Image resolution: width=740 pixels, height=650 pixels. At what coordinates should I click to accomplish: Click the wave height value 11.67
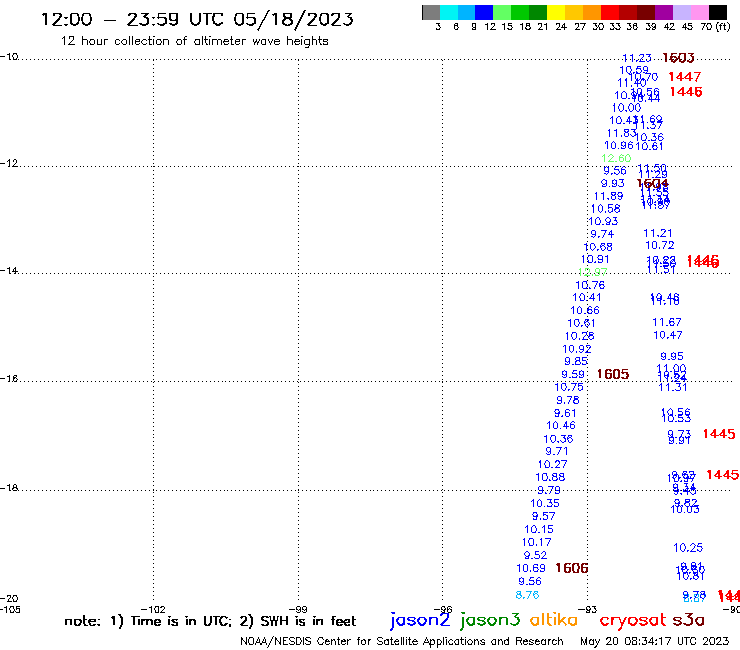coord(667,322)
